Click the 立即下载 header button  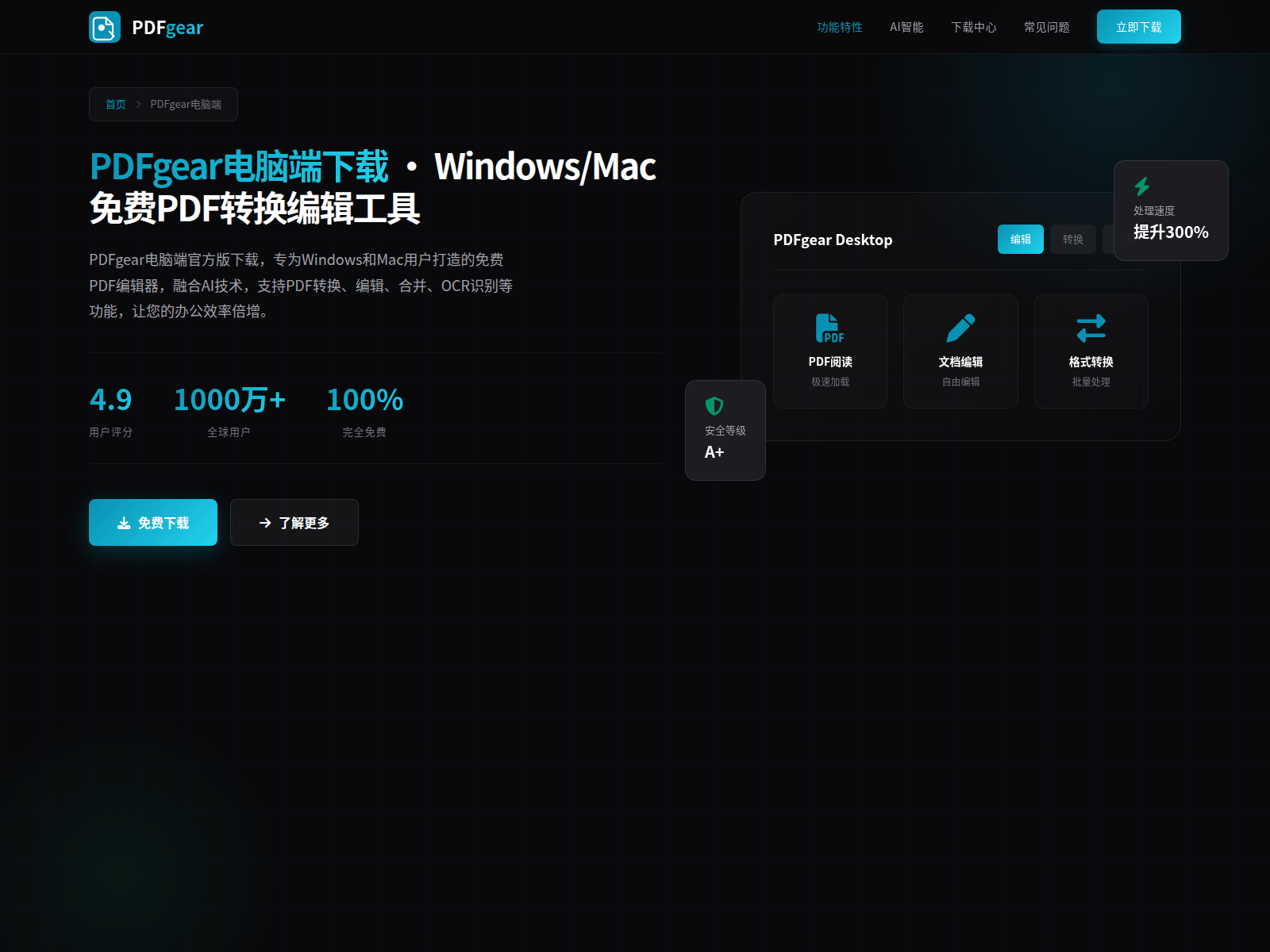pyautogui.click(x=1139, y=27)
